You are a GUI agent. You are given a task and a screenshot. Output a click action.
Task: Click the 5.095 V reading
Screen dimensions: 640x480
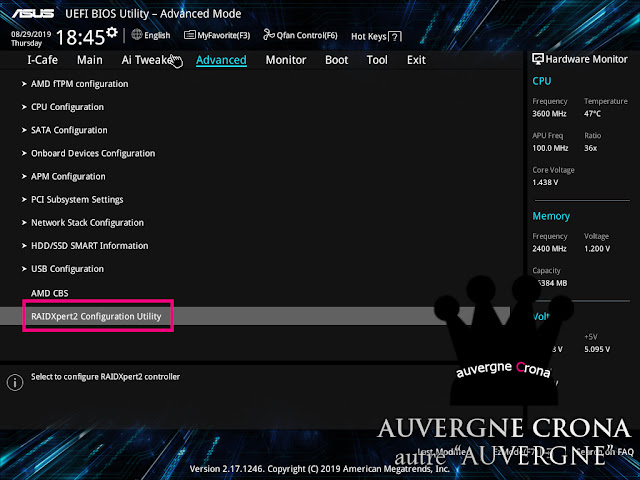597,349
